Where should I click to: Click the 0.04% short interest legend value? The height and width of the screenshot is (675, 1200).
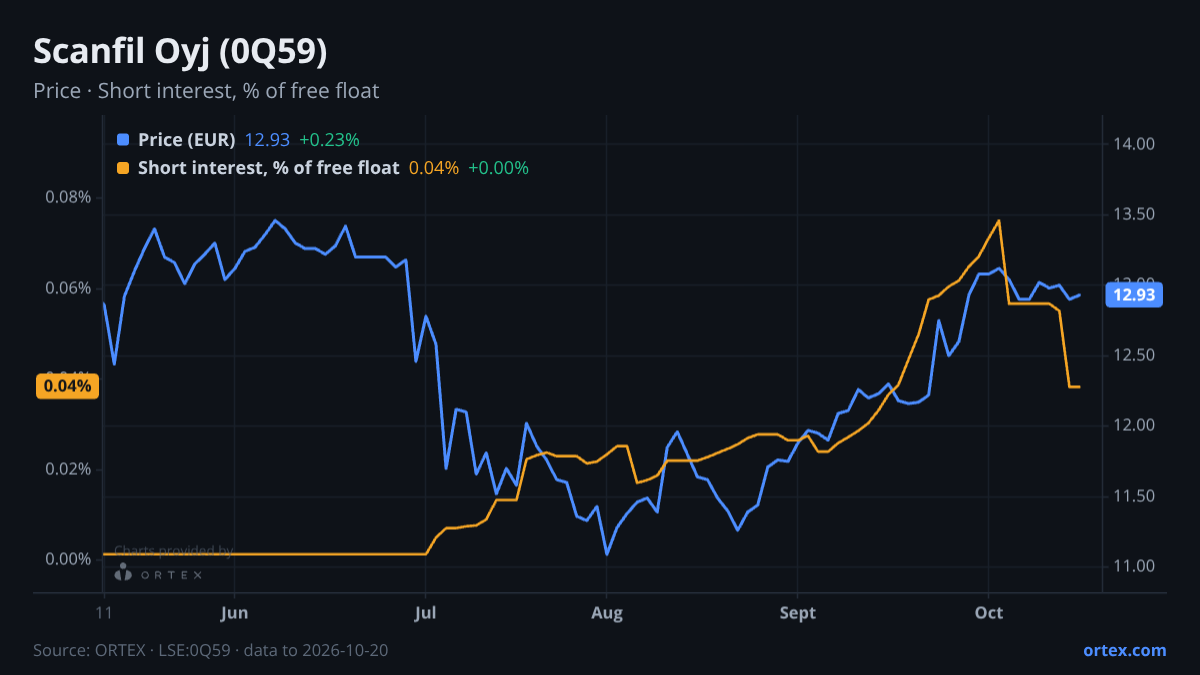coord(434,168)
